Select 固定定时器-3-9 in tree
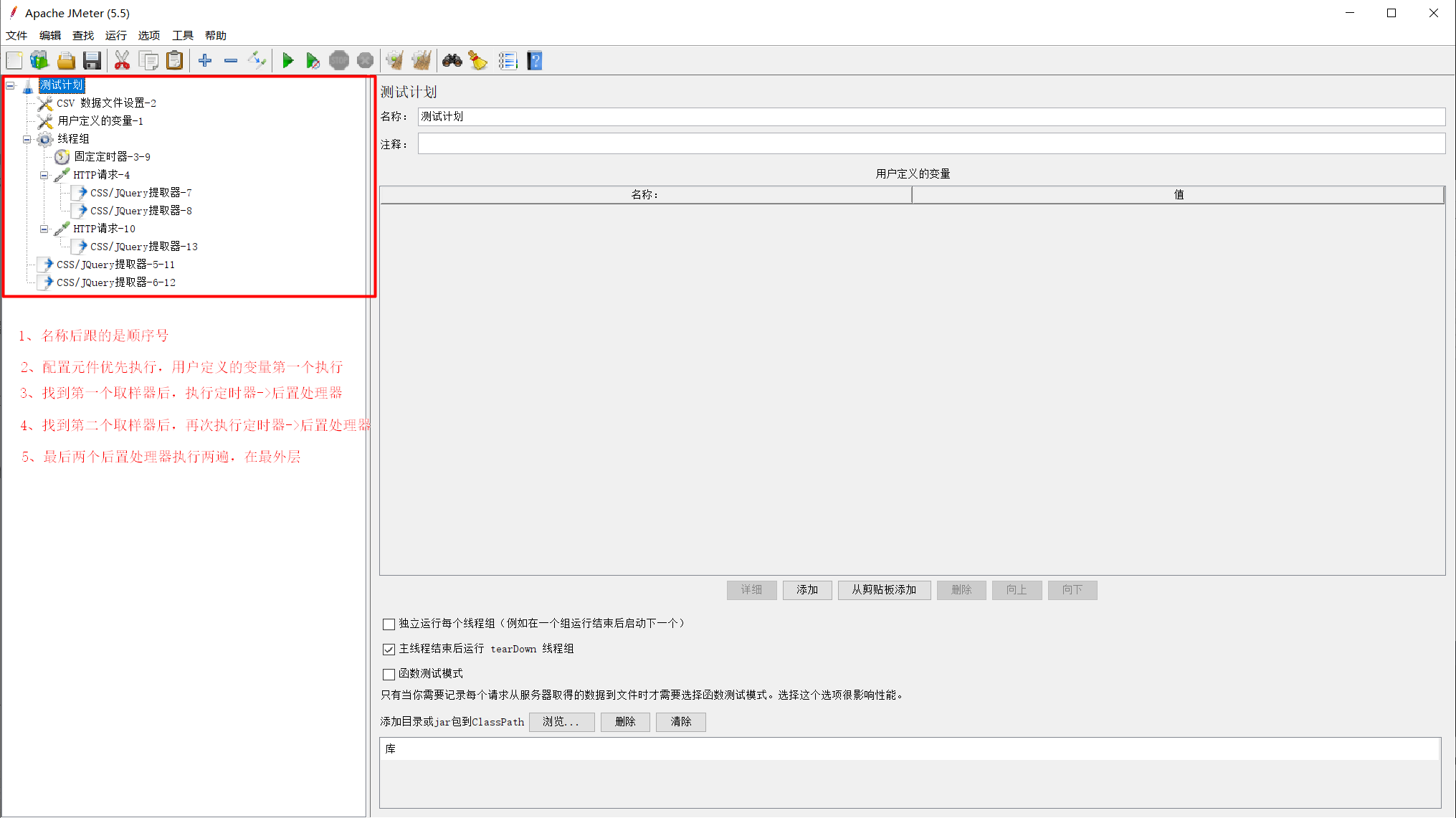Viewport: 1456px width, 818px height. point(112,157)
